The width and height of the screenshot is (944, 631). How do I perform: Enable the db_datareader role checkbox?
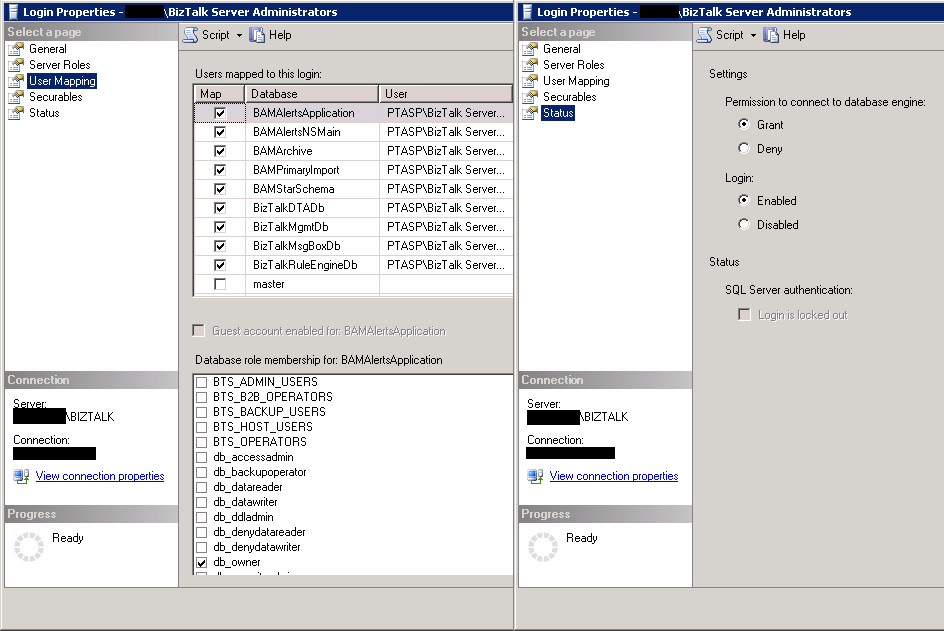click(203, 488)
